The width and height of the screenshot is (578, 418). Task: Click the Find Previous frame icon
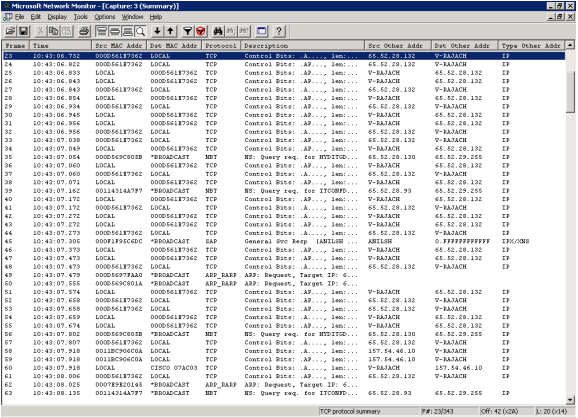(244, 31)
